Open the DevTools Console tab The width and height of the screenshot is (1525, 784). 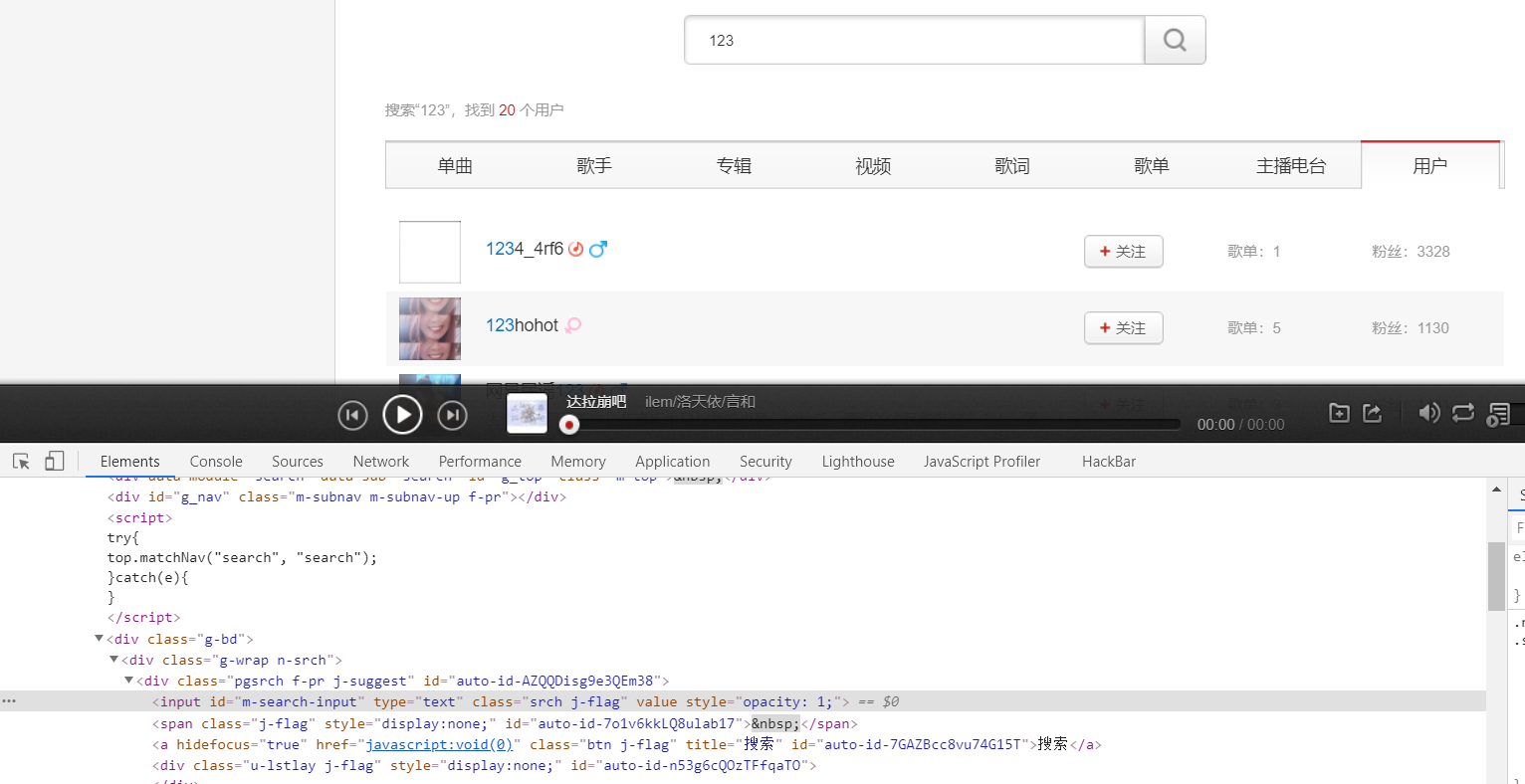point(216,462)
